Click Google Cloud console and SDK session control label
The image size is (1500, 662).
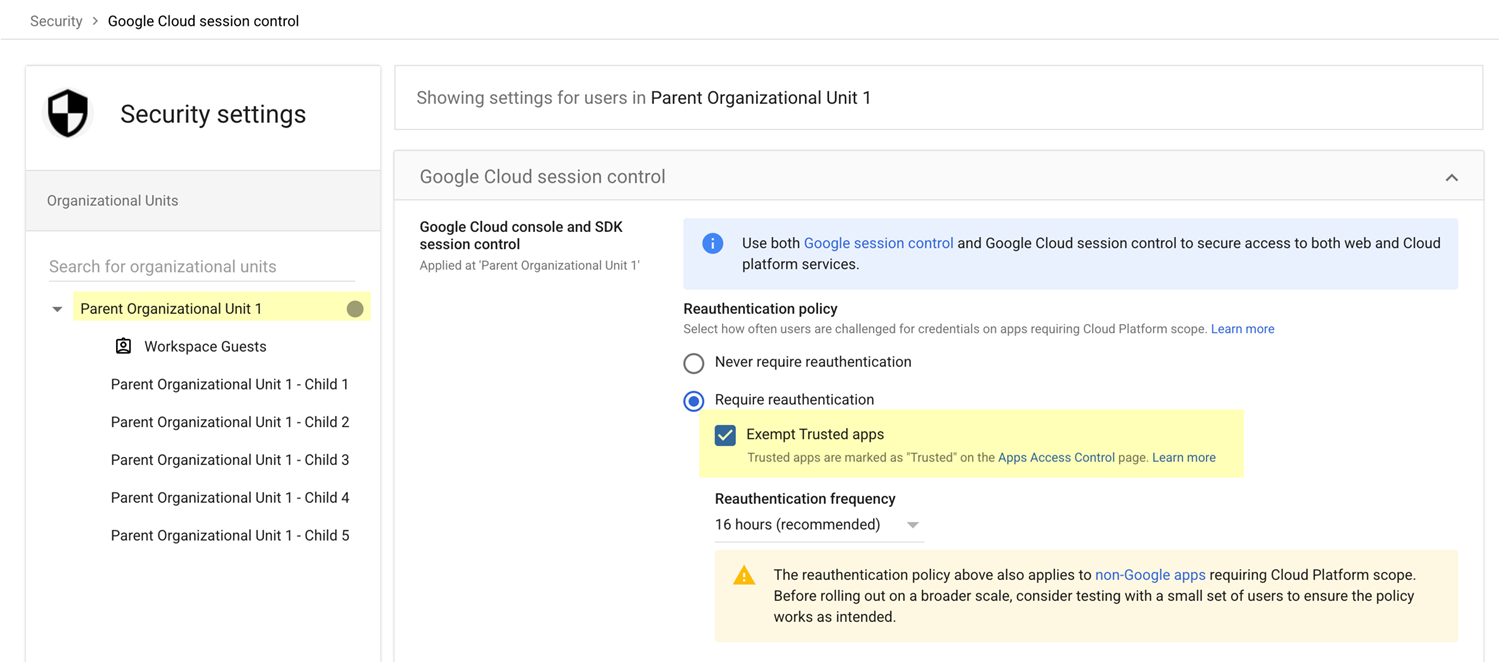click(521, 235)
